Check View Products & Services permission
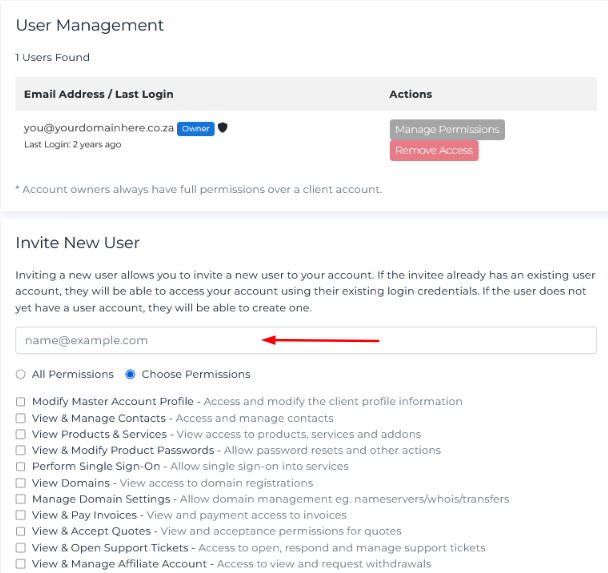The width and height of the screenshot is (608, 573). tap(21, 434)
